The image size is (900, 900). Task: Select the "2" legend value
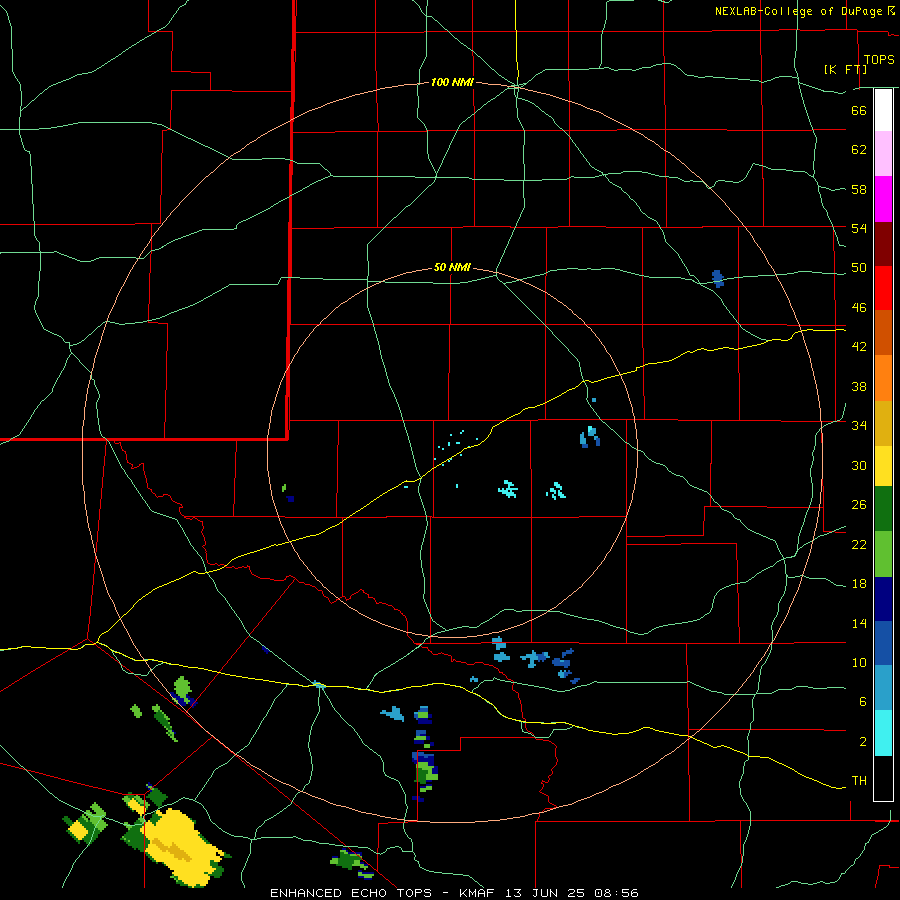click(x=863, y=742)
